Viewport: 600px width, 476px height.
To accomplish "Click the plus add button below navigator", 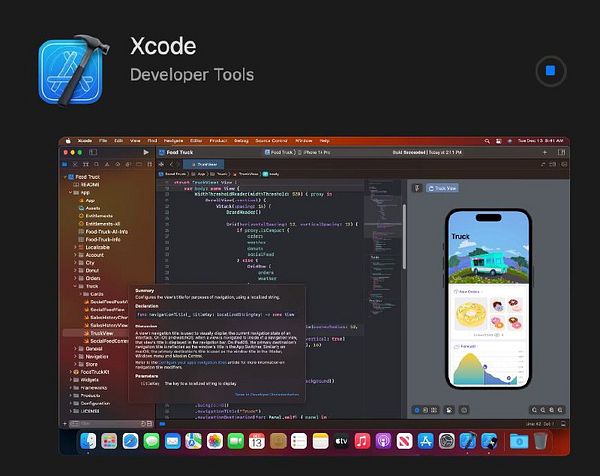I will [x=65, y=424].
